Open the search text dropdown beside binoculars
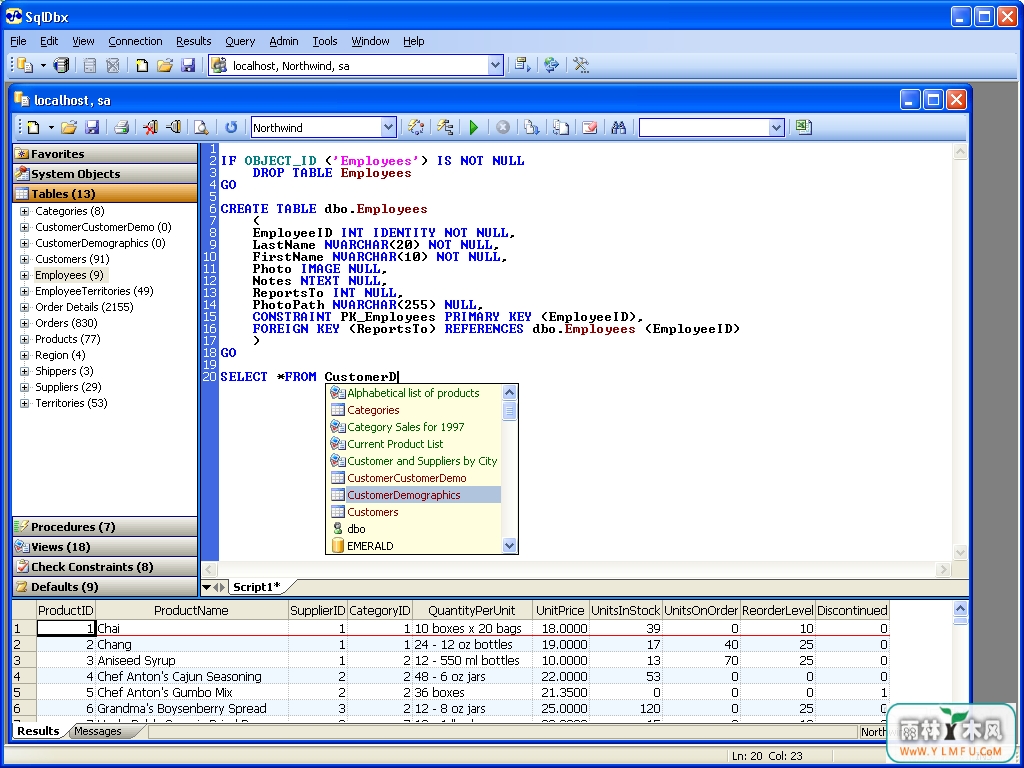This screenshot has width=1024, height=768. point(776,127)
